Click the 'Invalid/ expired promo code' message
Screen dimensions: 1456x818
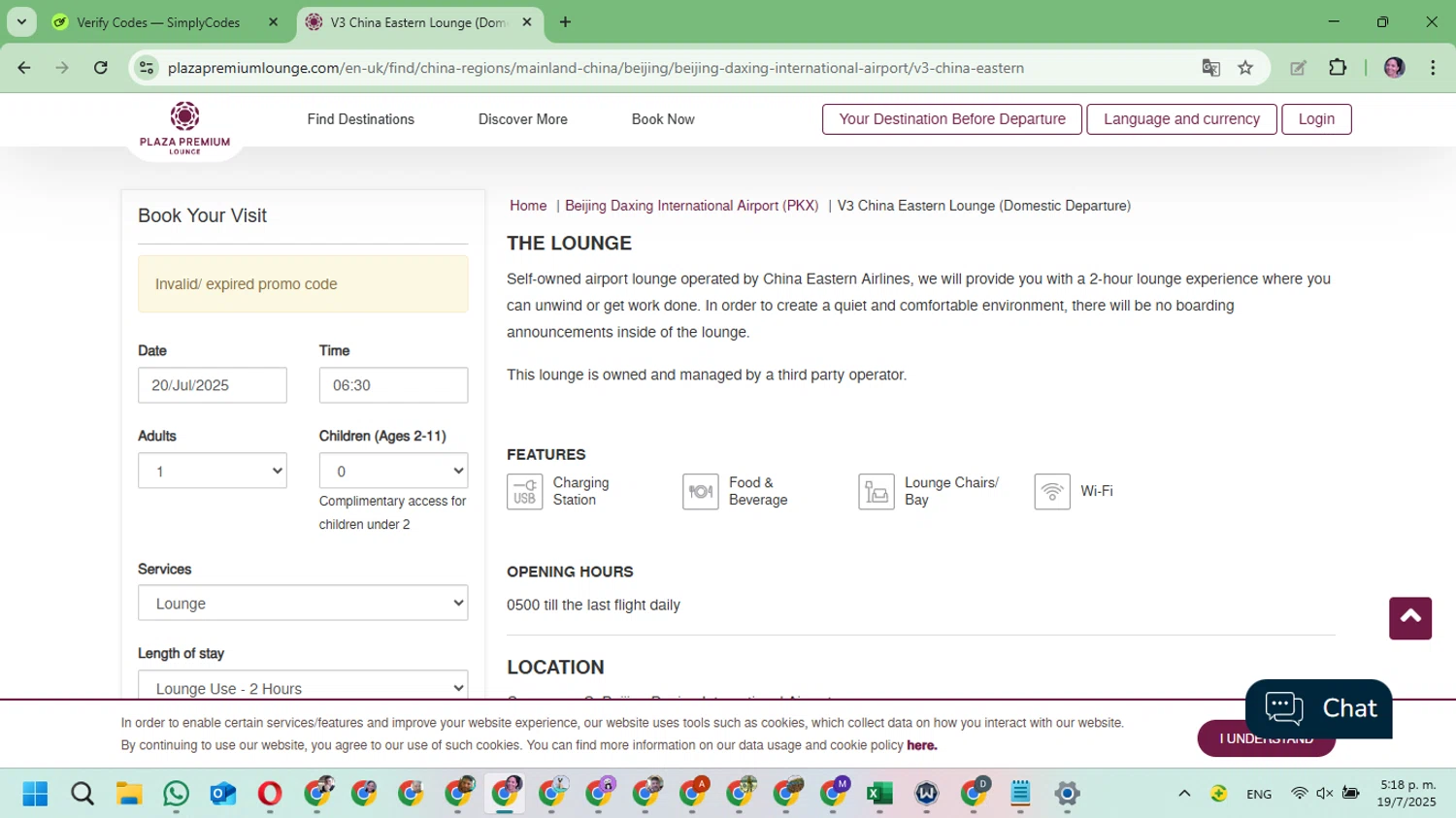pyautogui.click(x=303, y=284)
